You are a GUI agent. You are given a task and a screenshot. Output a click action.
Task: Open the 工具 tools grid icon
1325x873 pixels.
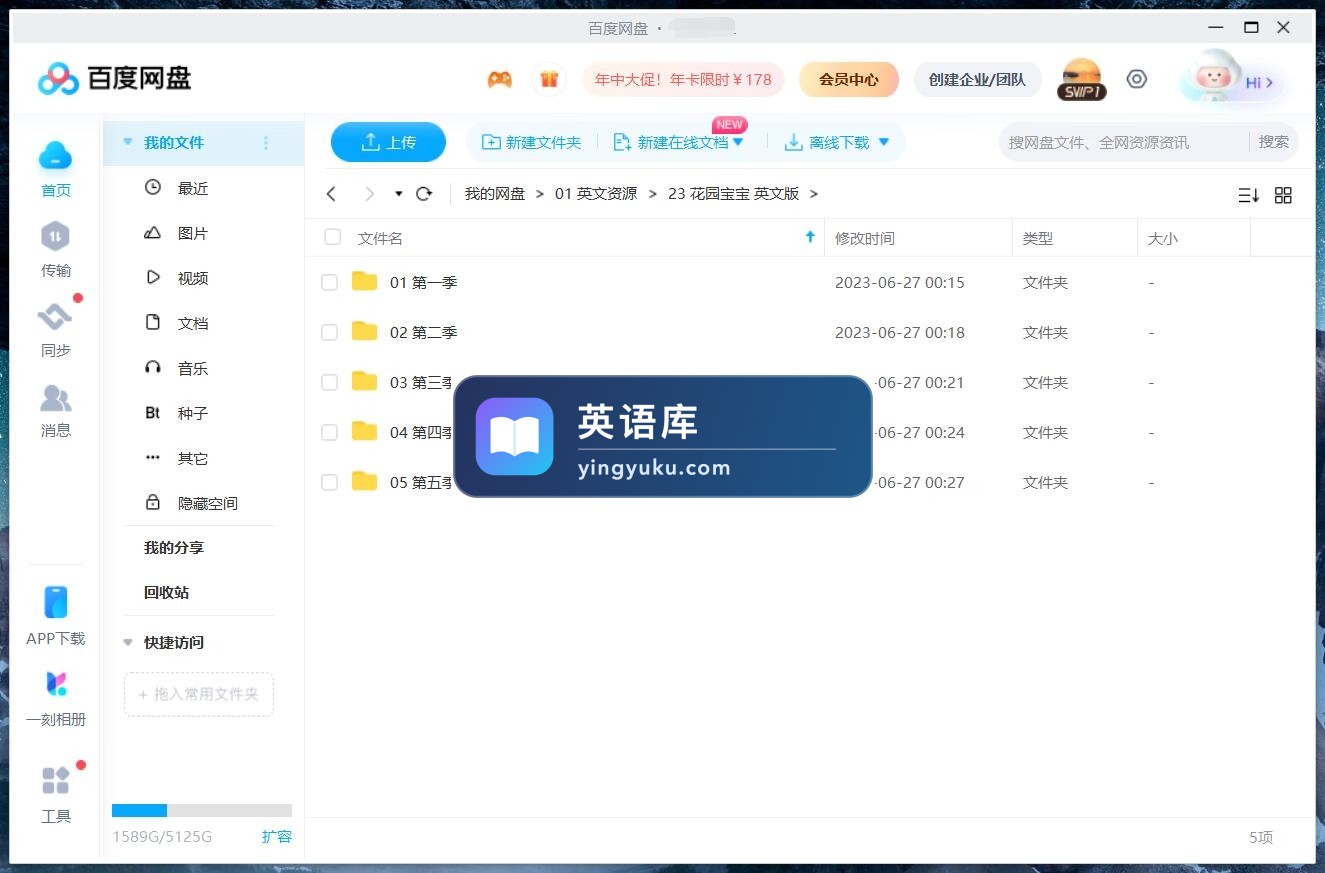tap(56, 780)
